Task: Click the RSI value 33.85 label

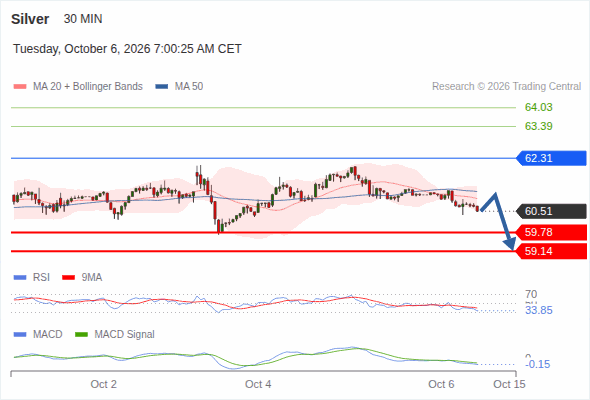Action: pyautogui.click(x=538, y=310)
